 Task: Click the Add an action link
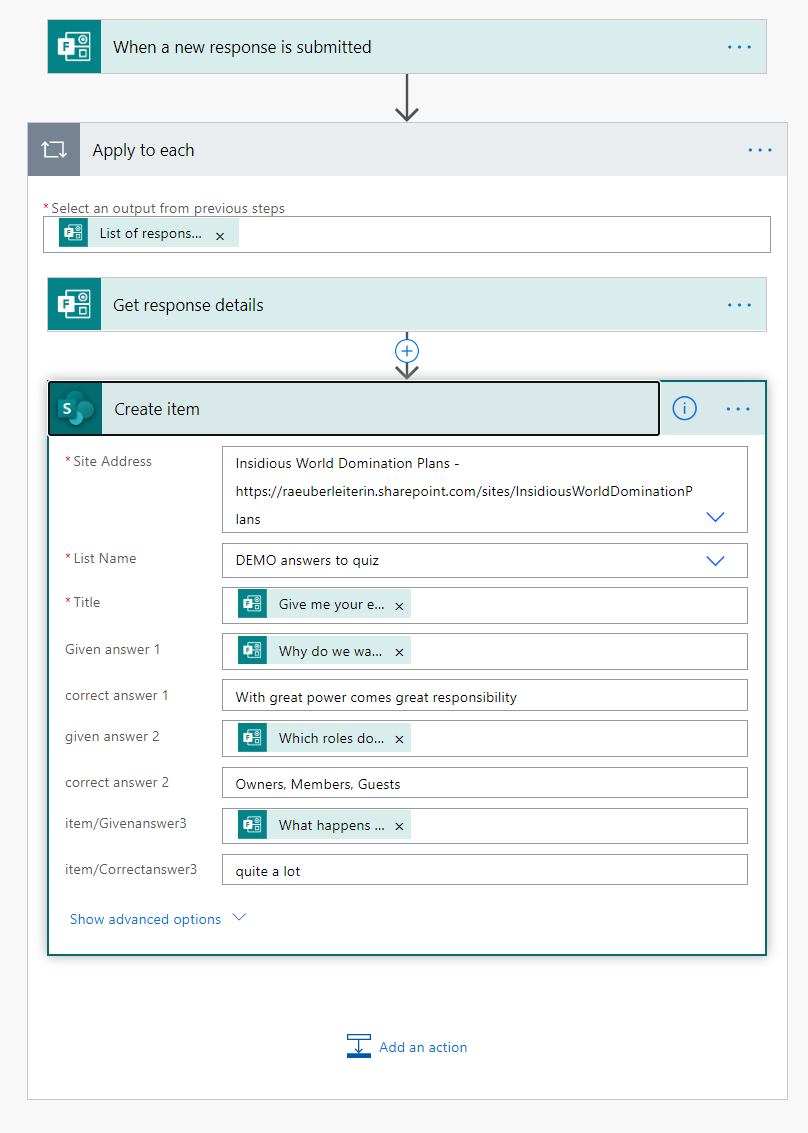(423, 1047)
